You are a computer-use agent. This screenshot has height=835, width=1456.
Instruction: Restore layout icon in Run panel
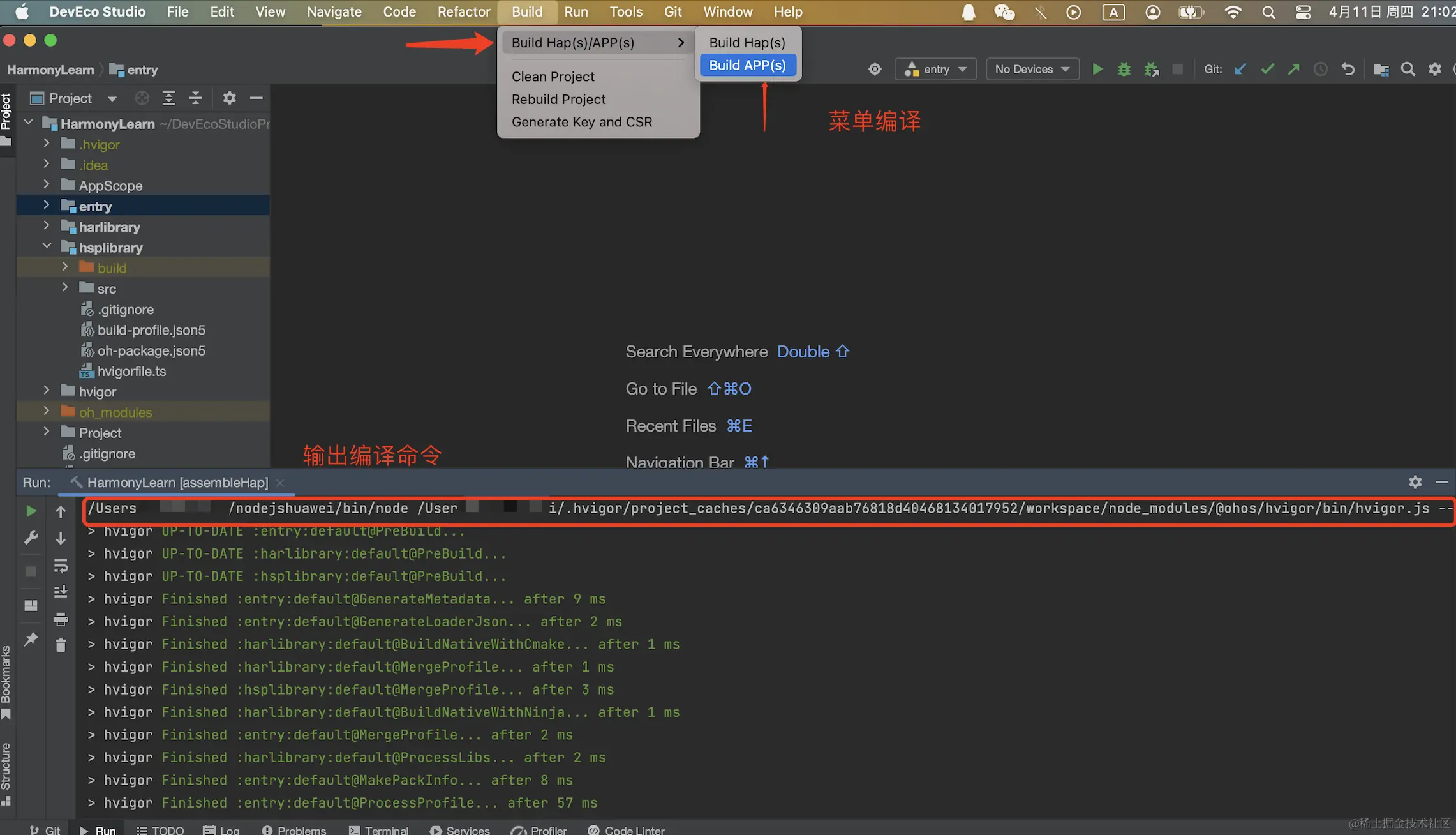click(31, 605)
